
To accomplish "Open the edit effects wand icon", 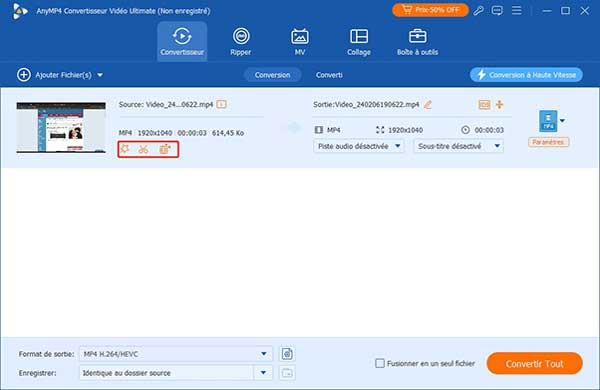I will 125,149.
